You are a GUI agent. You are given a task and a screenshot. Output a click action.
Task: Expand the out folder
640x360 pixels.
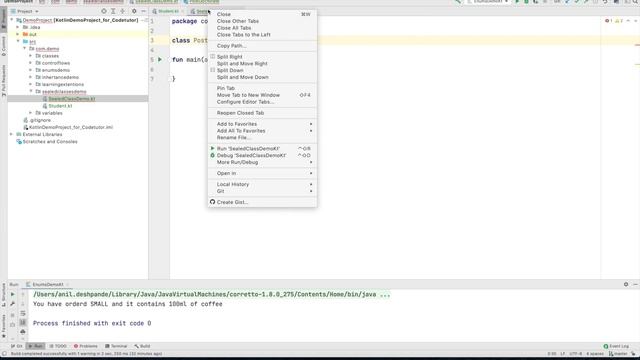18,34
